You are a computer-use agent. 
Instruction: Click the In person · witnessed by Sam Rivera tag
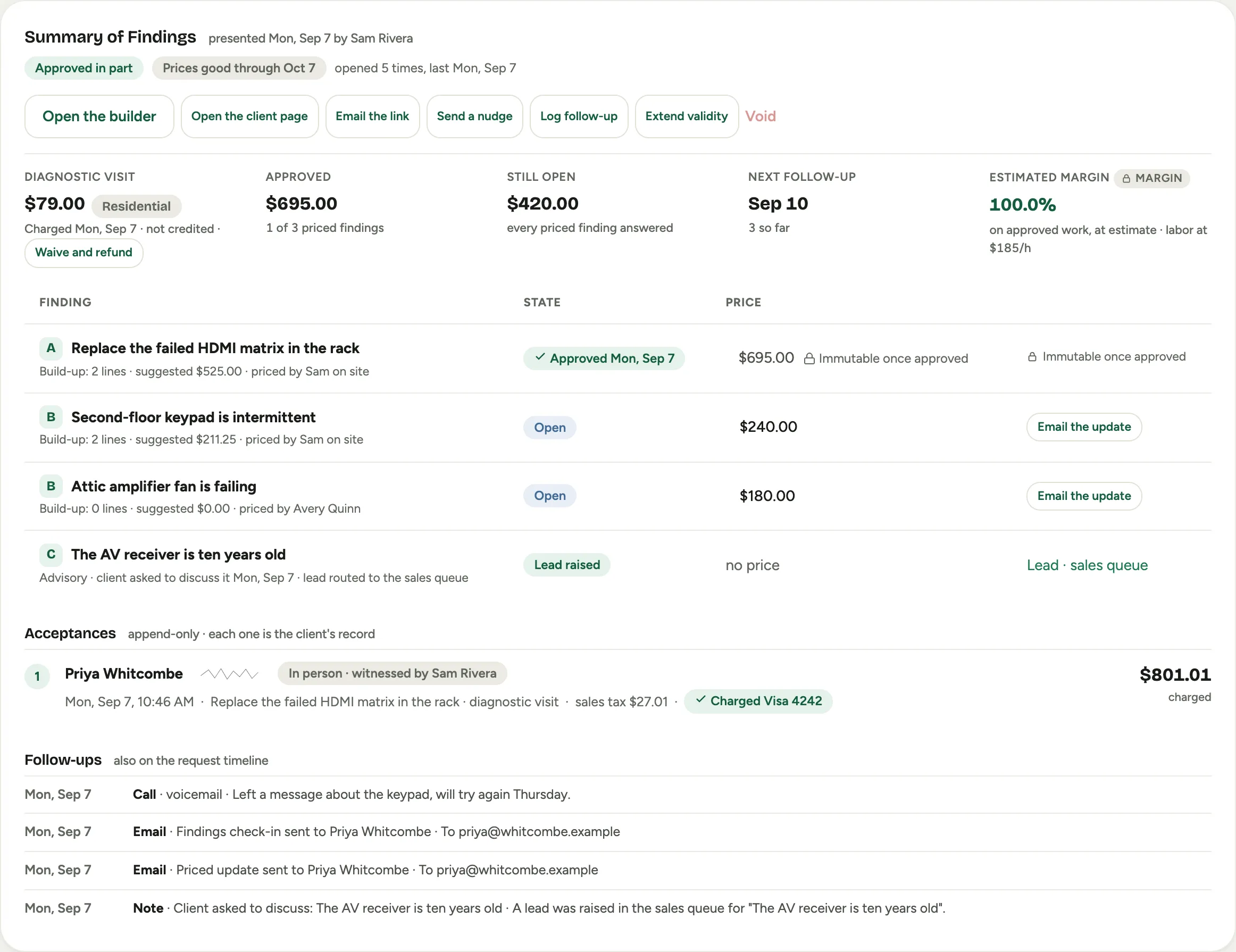pyautogui.click(x=392, y=673)
